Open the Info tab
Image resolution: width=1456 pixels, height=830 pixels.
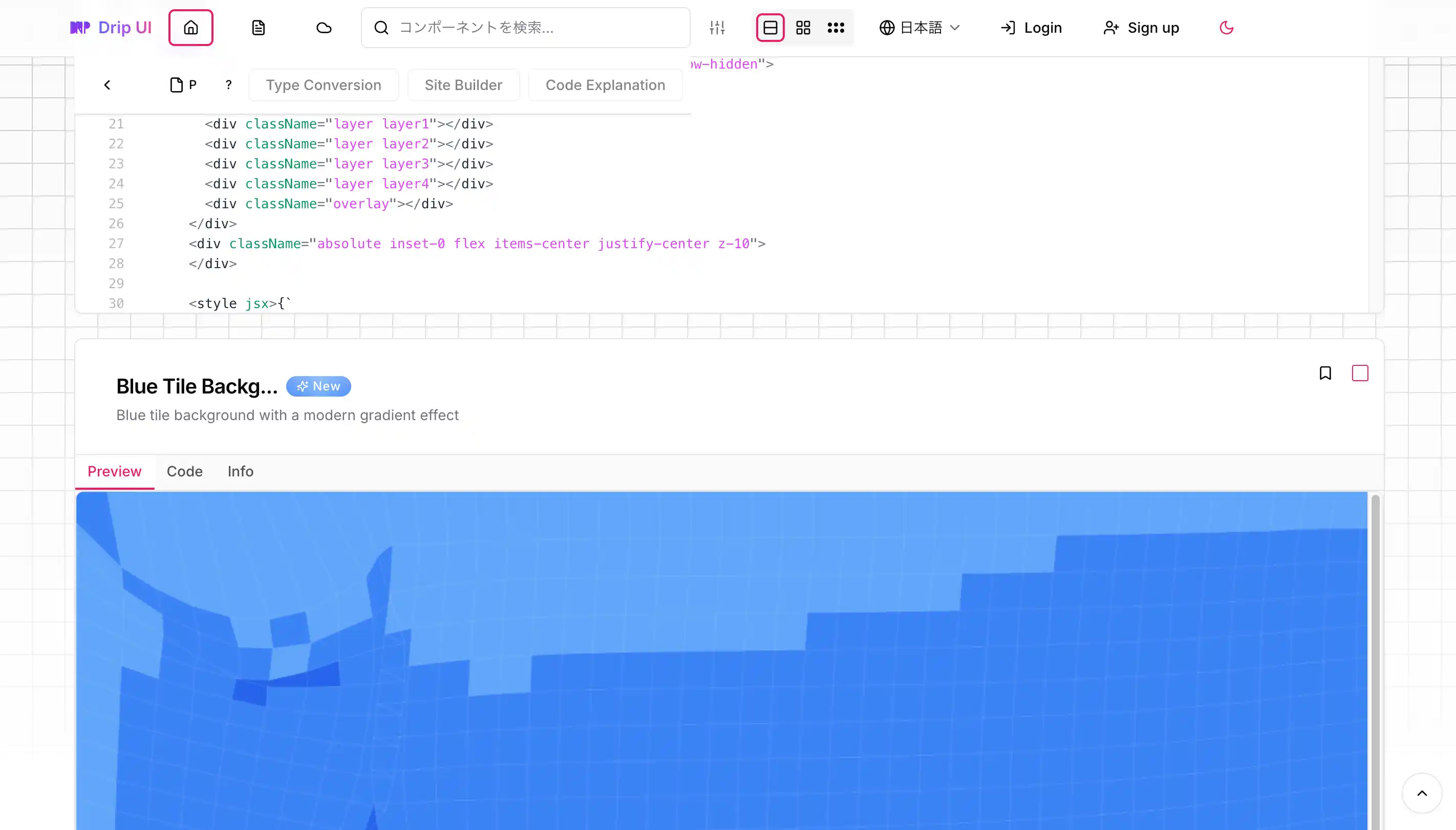point(240,471)
